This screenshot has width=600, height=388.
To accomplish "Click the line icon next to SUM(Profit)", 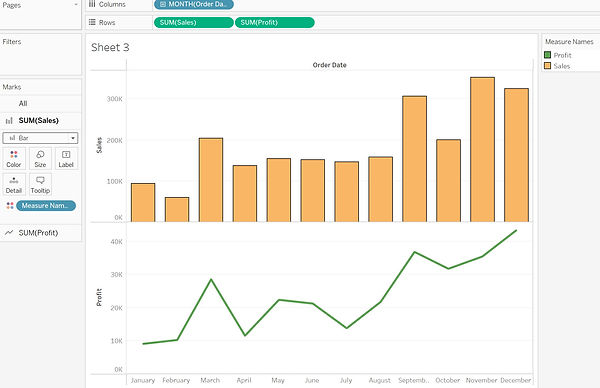I will click(9, 233).
